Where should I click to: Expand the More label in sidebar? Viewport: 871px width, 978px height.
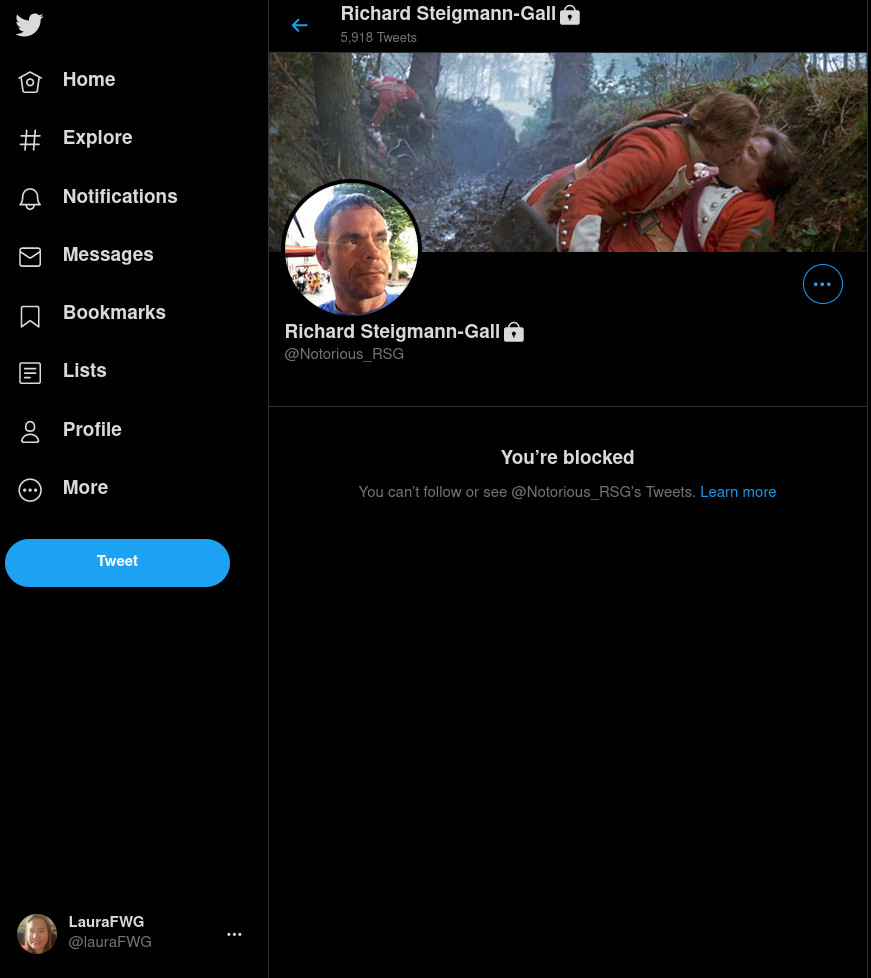(x=85, y=487)
